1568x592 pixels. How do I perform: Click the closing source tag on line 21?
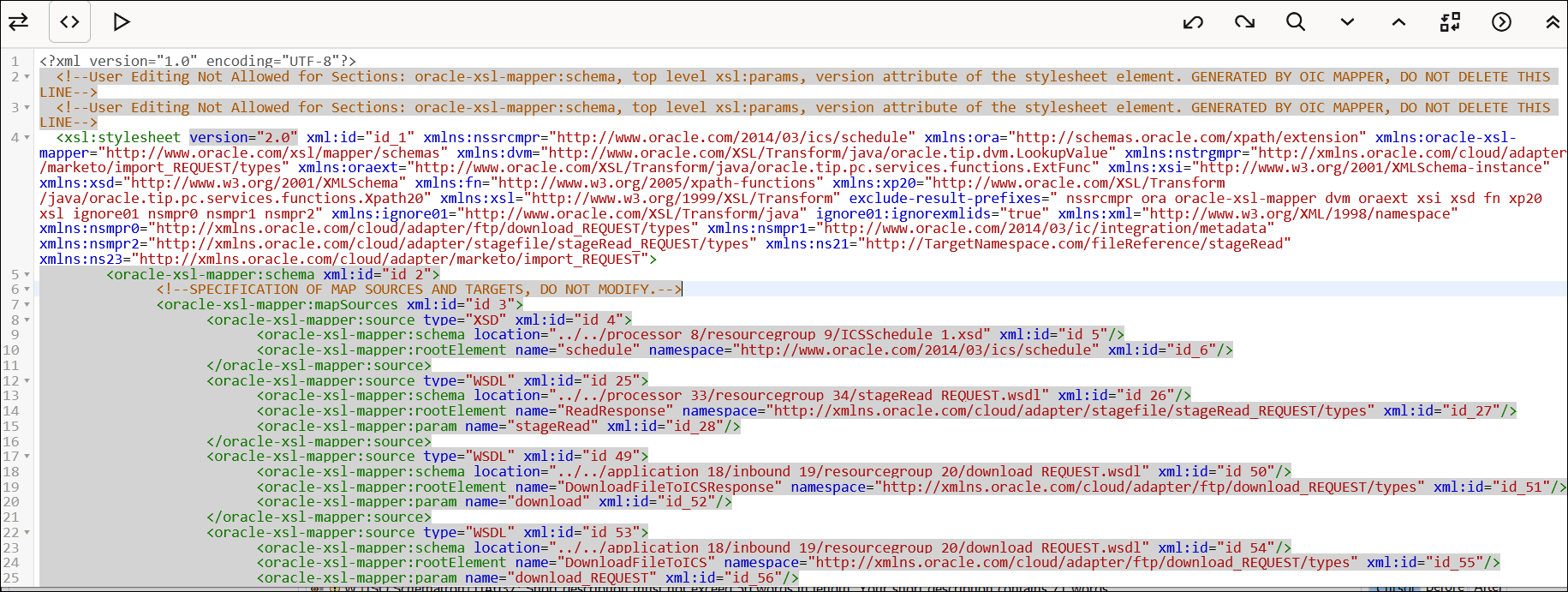(319, 517)
